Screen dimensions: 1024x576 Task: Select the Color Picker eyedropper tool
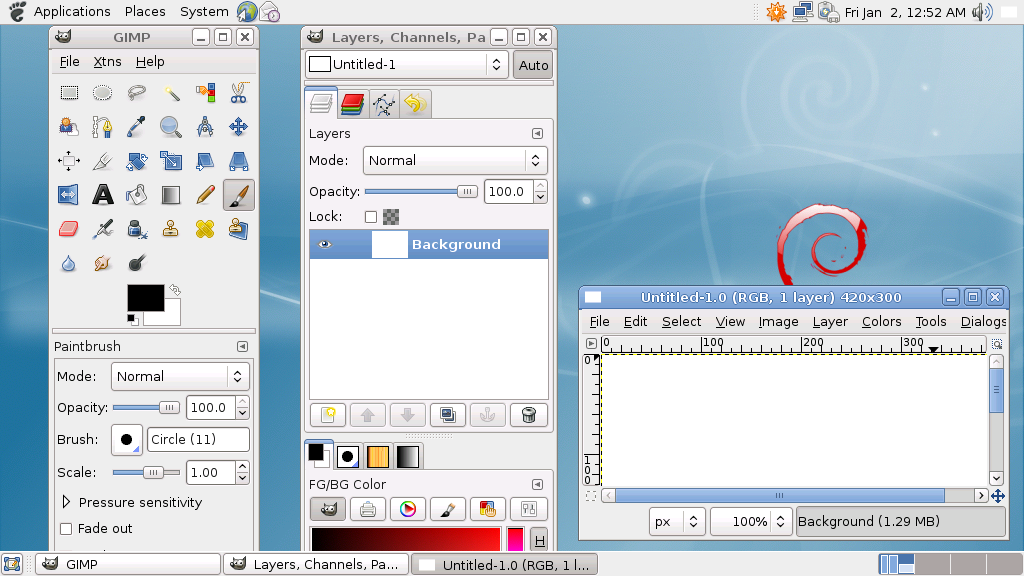(136, 127)
